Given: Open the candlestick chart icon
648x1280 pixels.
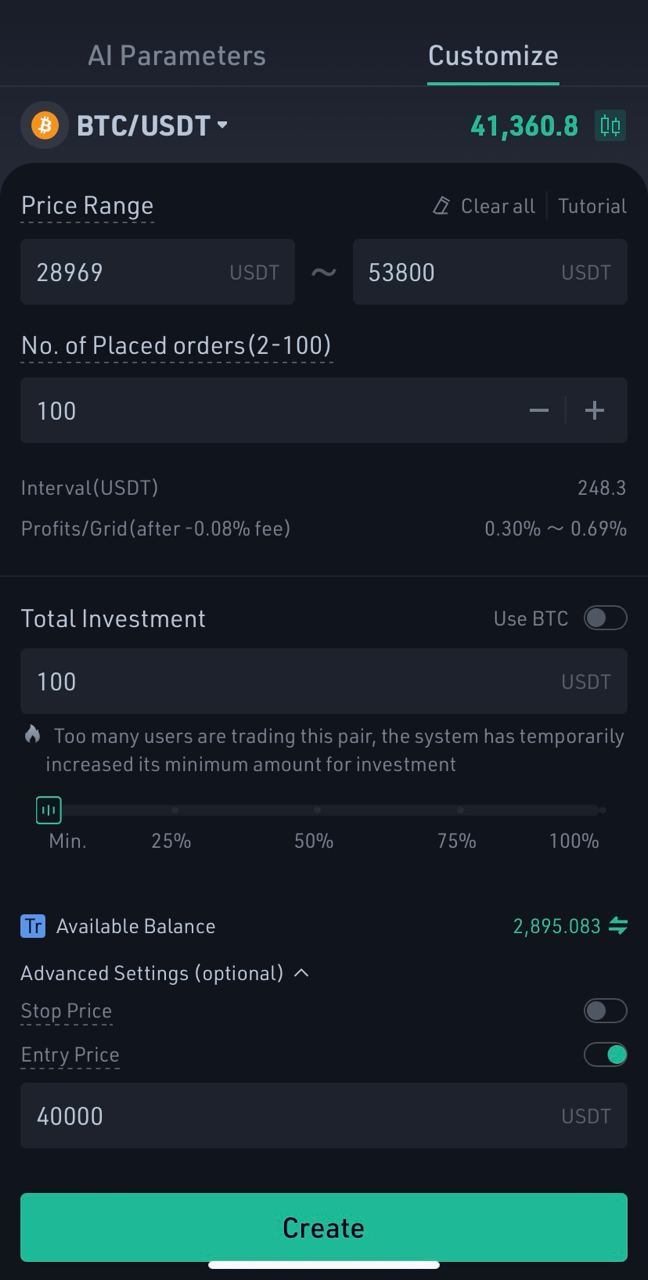Looking at the screenshot, I should (x=610, y=126).
